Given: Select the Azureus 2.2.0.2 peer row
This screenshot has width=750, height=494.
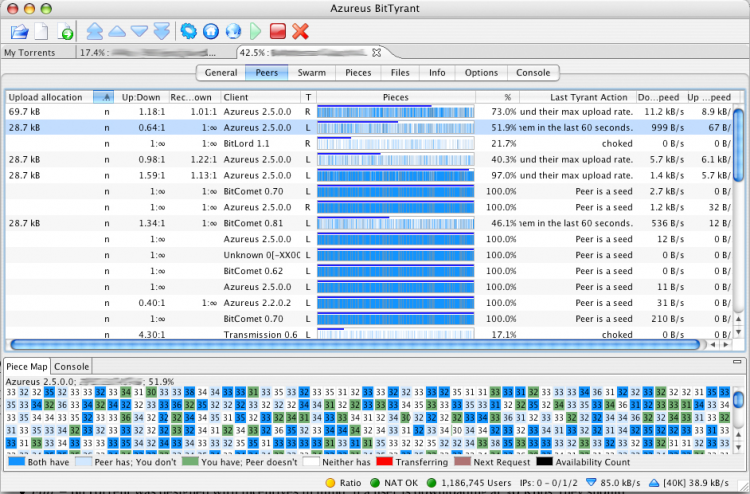Looking at the screenshot, I should coord(368,303).
